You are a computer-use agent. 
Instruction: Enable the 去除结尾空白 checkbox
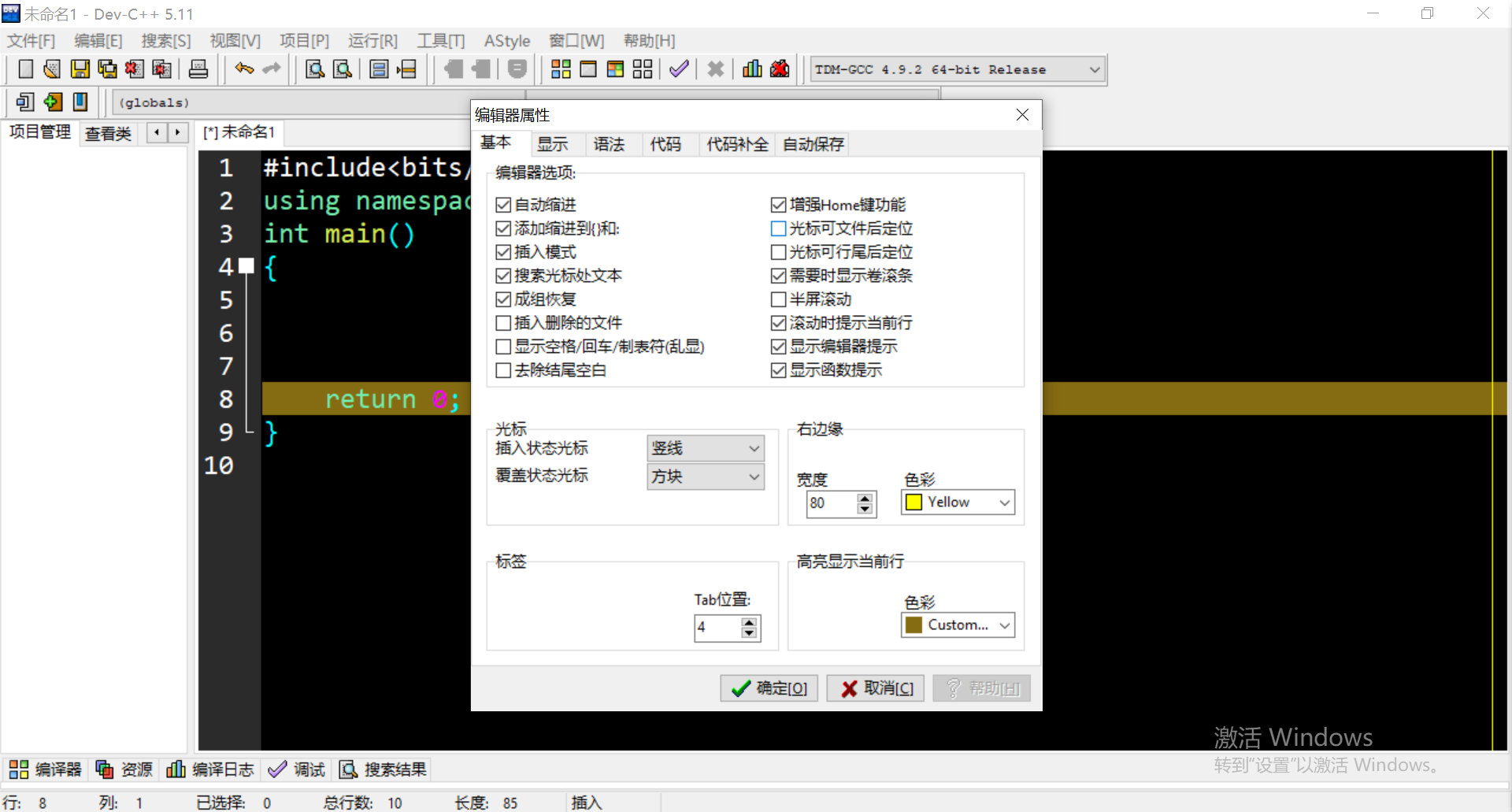point(503,370)
